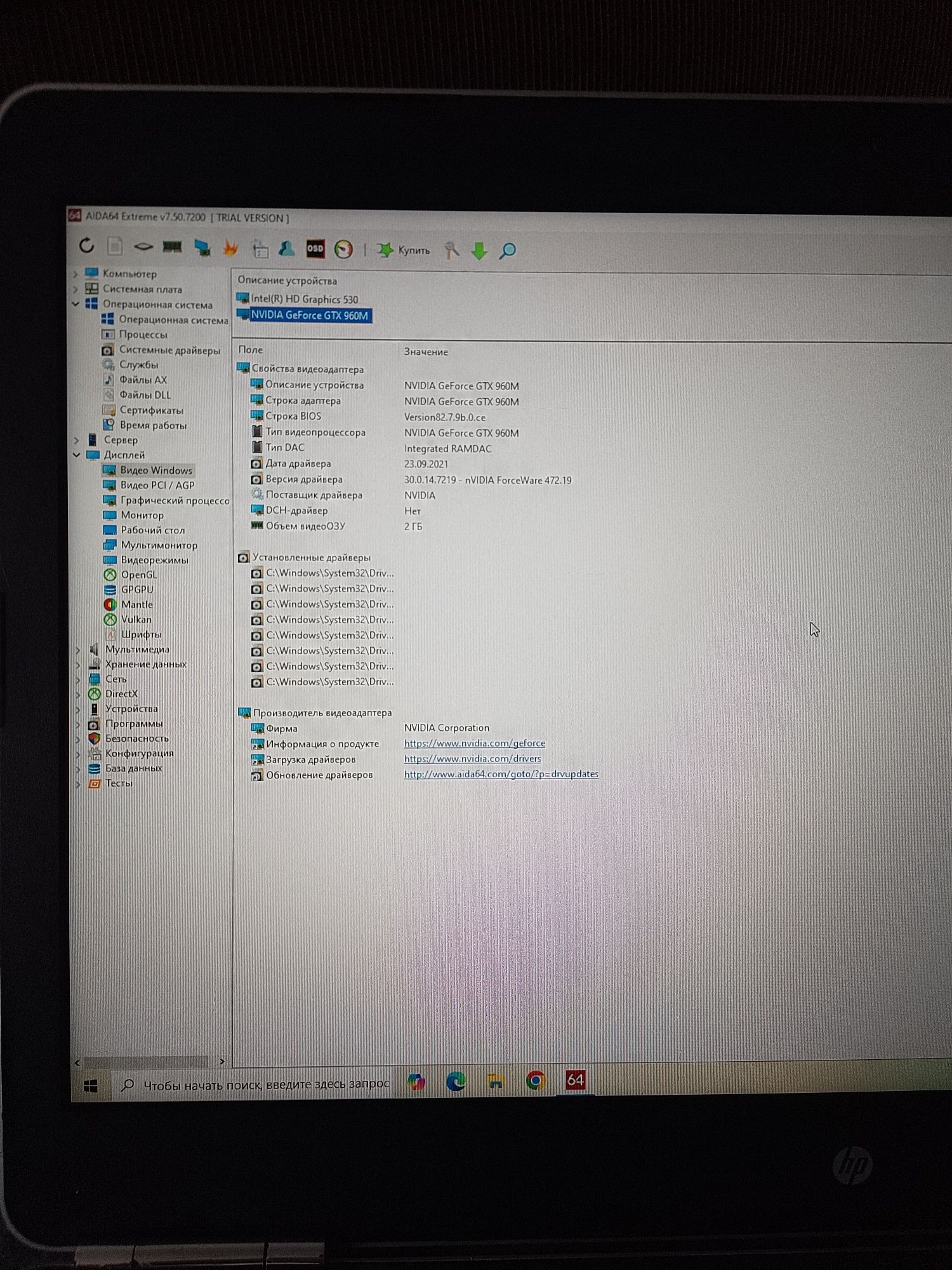
Task: Select Рабочий стол tree entry
Action: click(152, 530)
